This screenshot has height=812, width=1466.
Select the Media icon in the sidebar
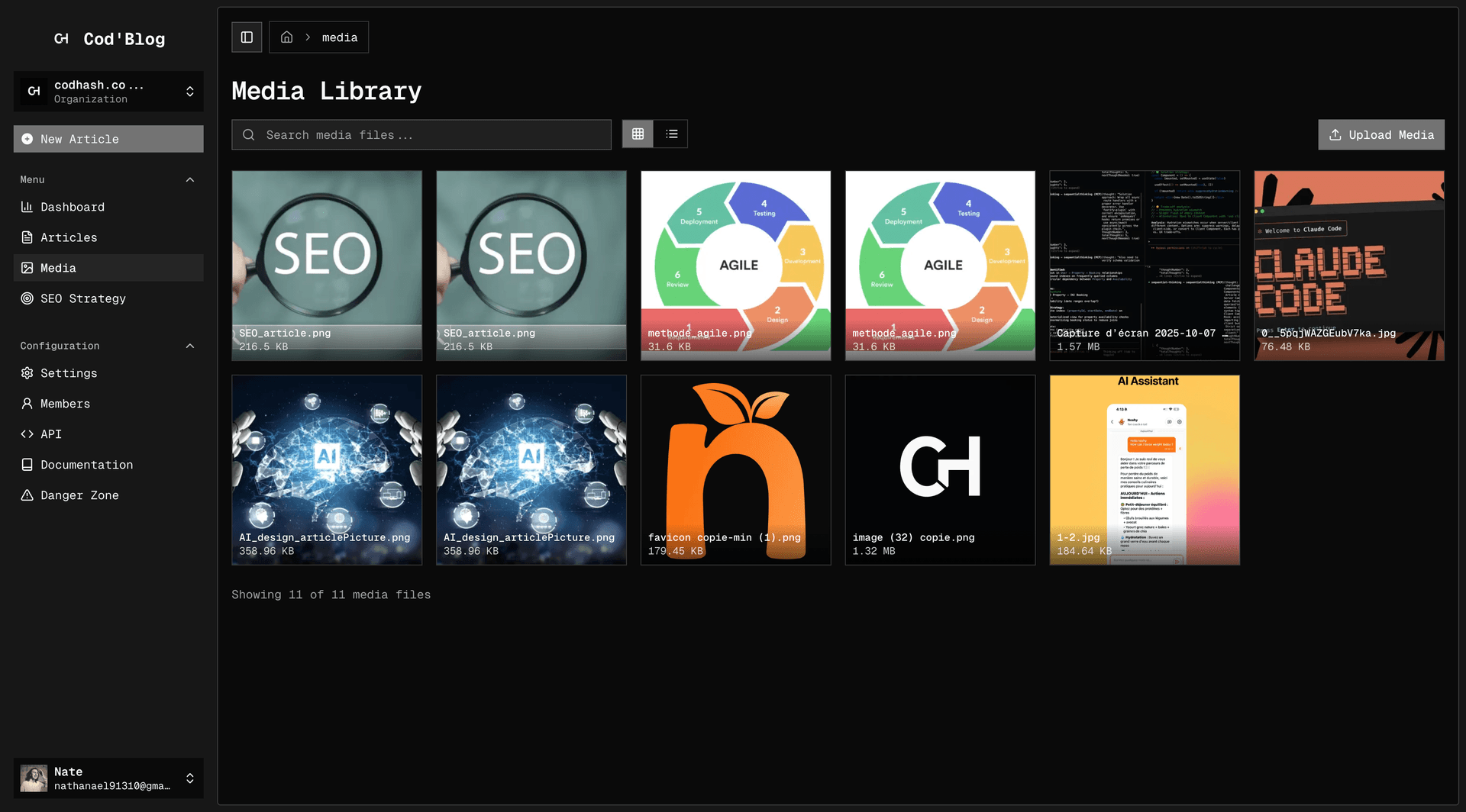click(27, 267)
